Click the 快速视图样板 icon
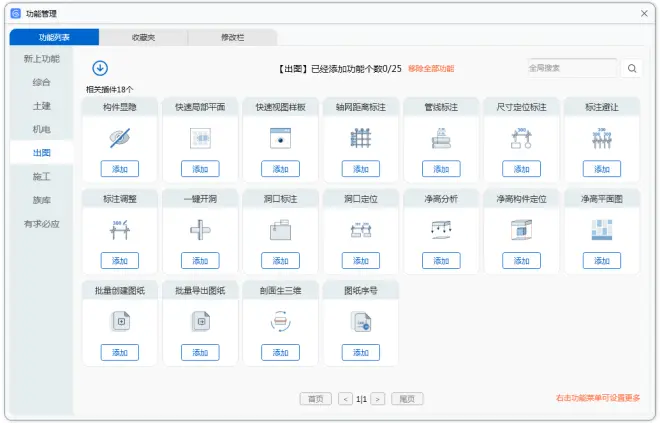Viewport: 660px width, 423px height. click(x=280, y=138)
